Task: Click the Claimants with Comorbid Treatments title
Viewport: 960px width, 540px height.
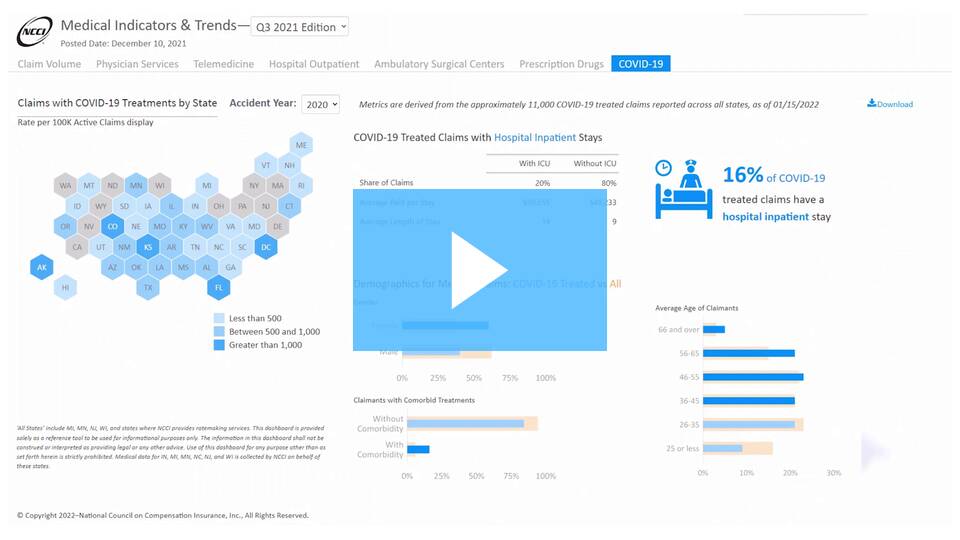Action: 414,400
